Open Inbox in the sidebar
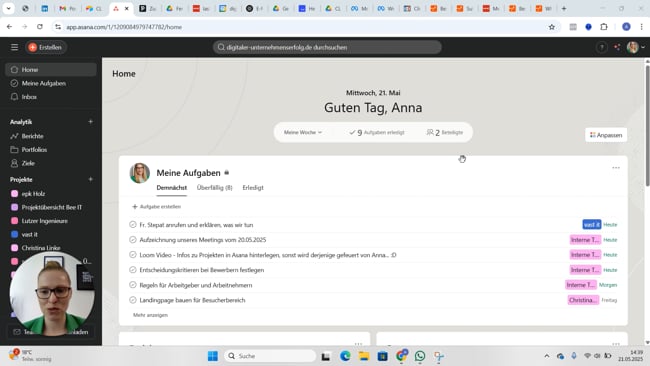The width and height of the screenshot is (650, 366). [x=51, y=97]
